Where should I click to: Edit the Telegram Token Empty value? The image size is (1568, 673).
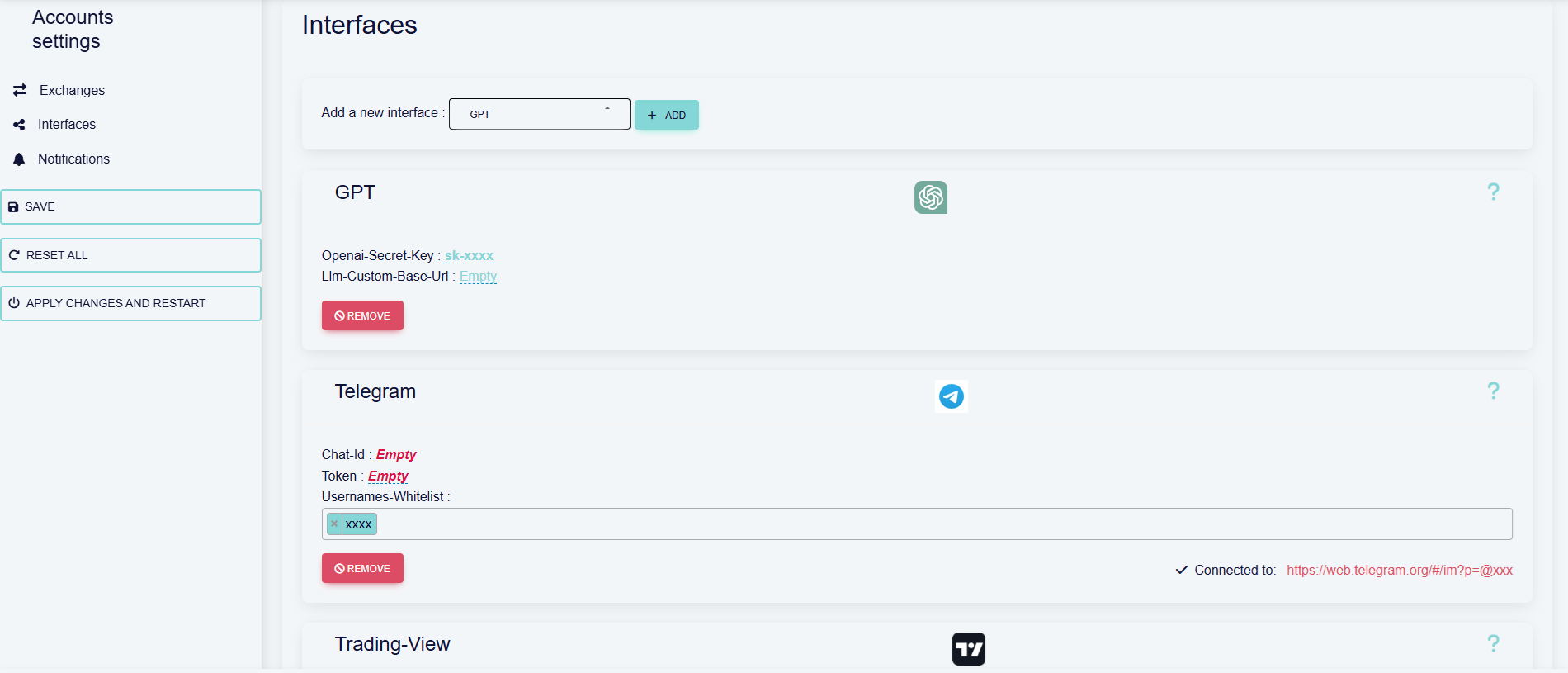tap(388, 476)
